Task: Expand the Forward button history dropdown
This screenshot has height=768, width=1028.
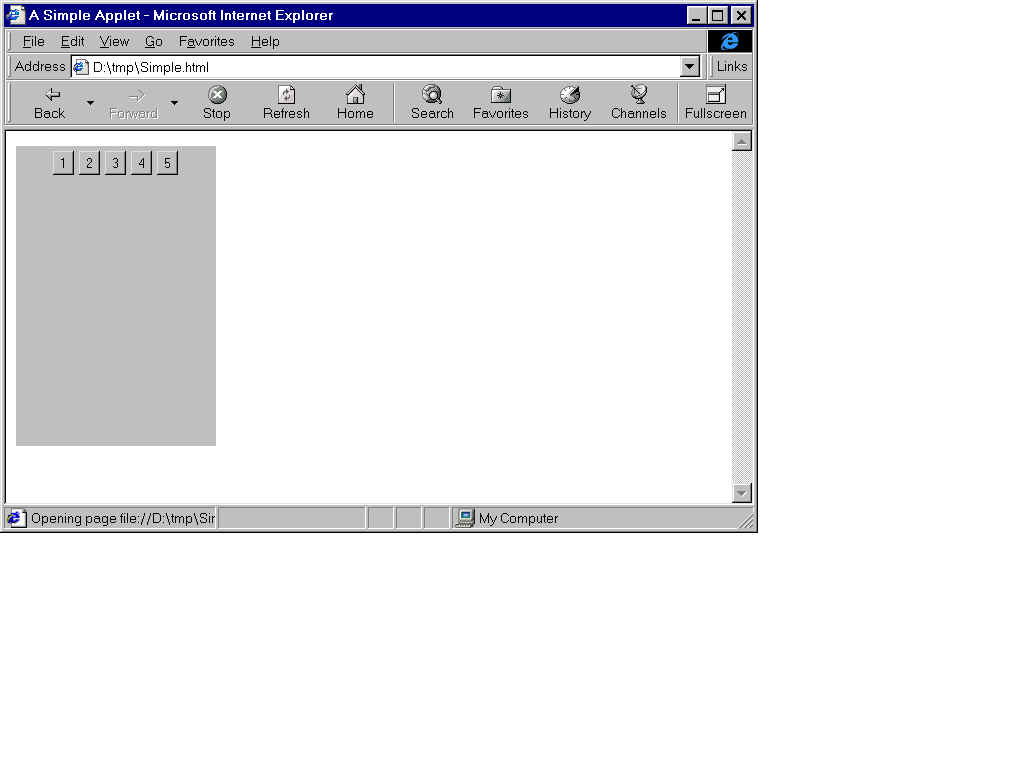Action: [x=174, y=103]
